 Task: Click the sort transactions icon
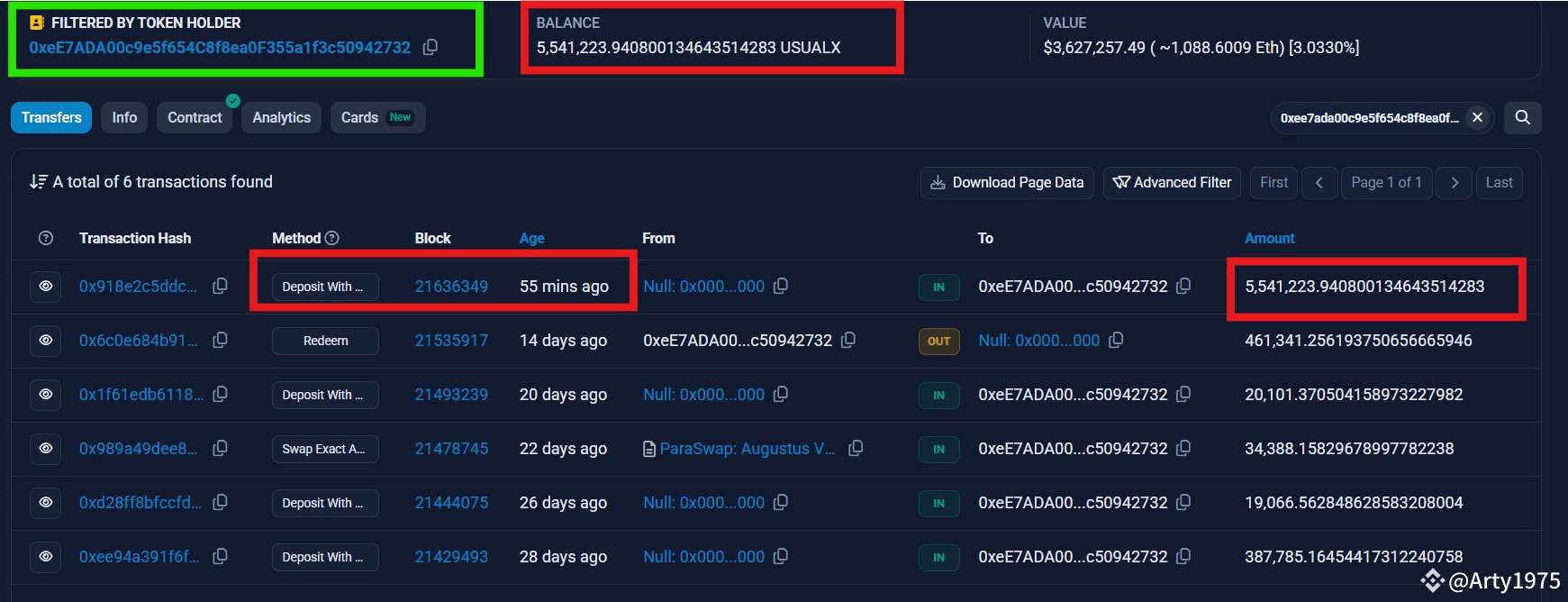pos(38,182)
